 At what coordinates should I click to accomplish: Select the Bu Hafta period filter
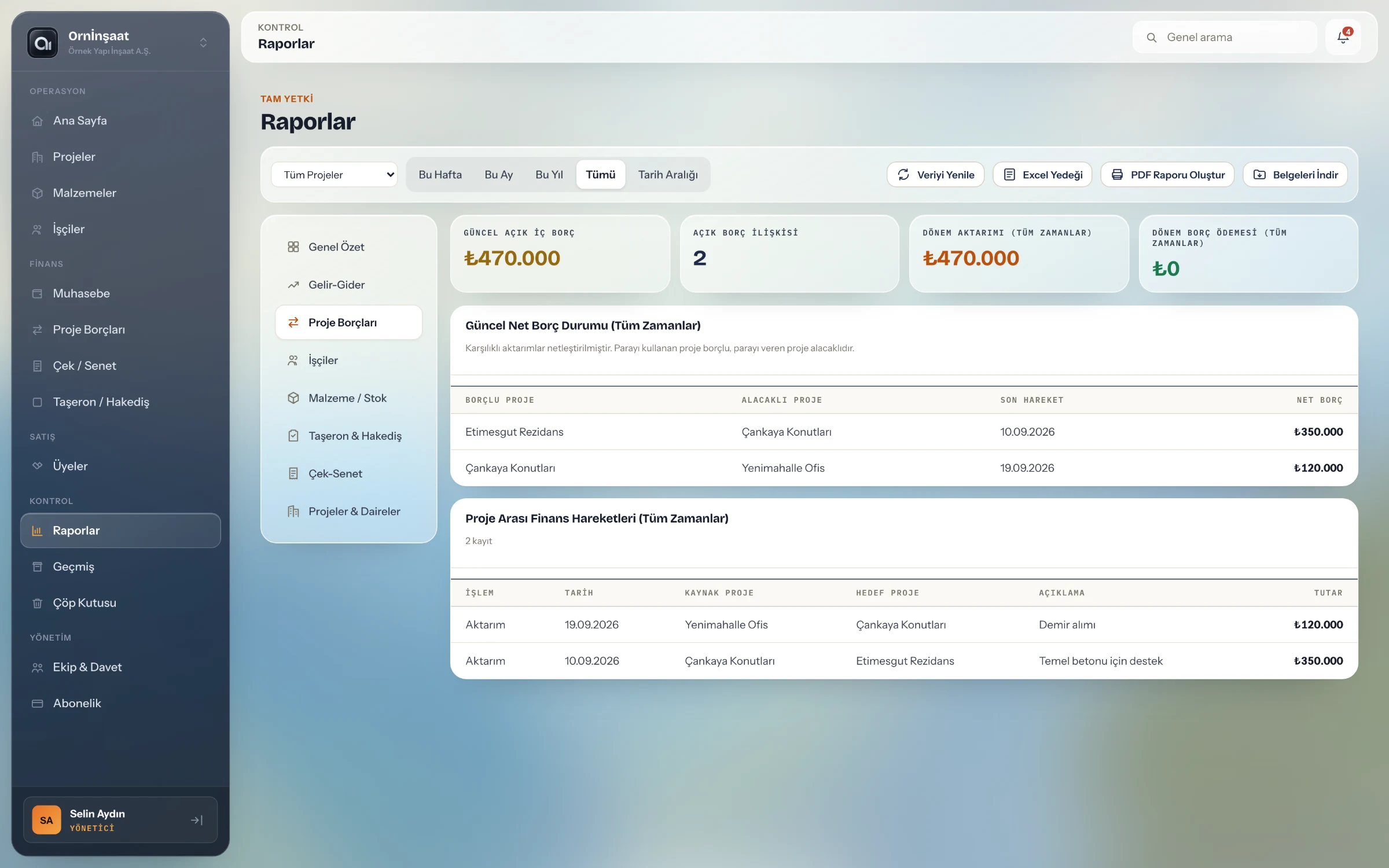440,175
